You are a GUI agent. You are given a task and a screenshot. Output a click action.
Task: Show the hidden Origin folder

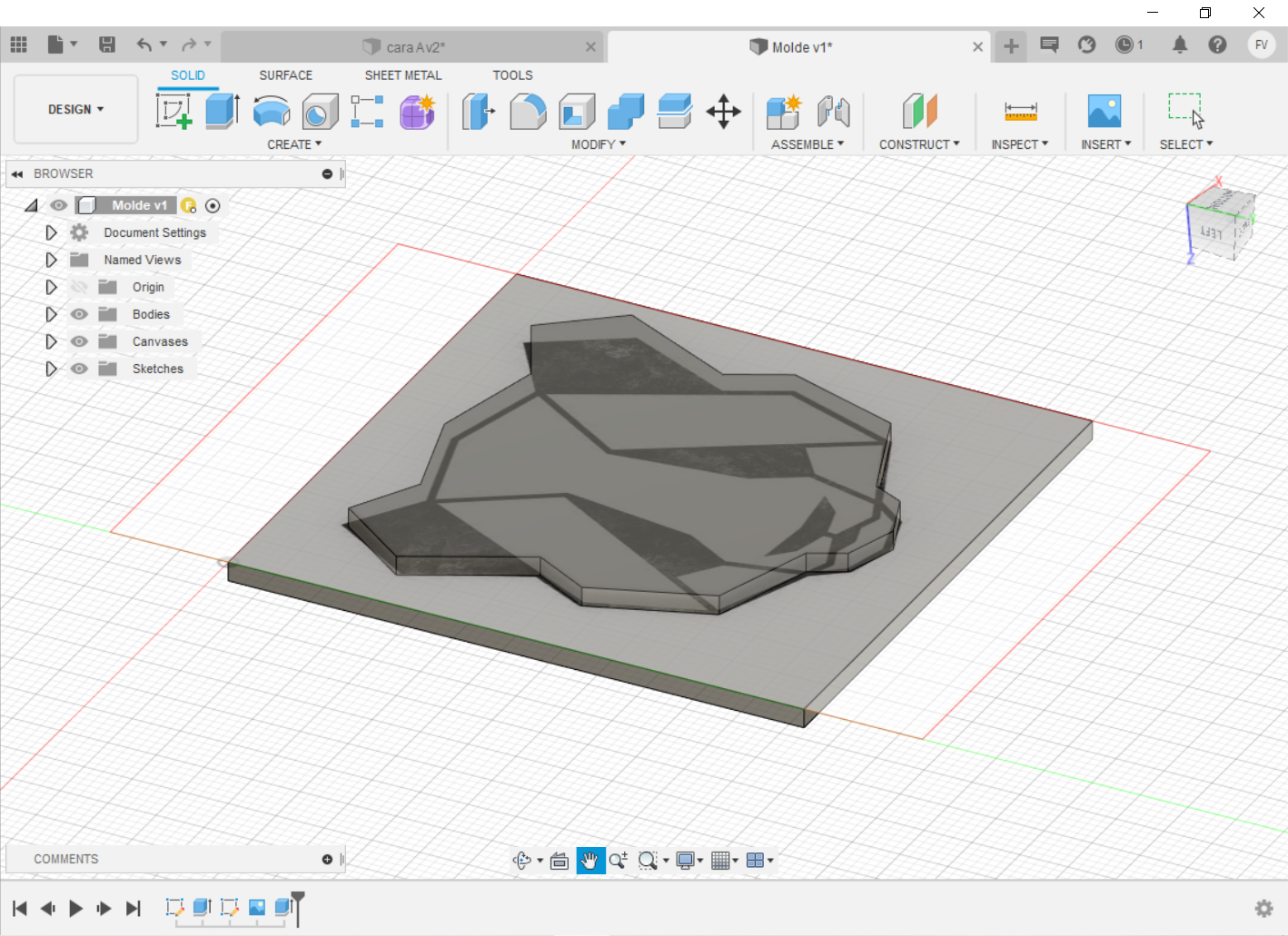pos(80,287)
